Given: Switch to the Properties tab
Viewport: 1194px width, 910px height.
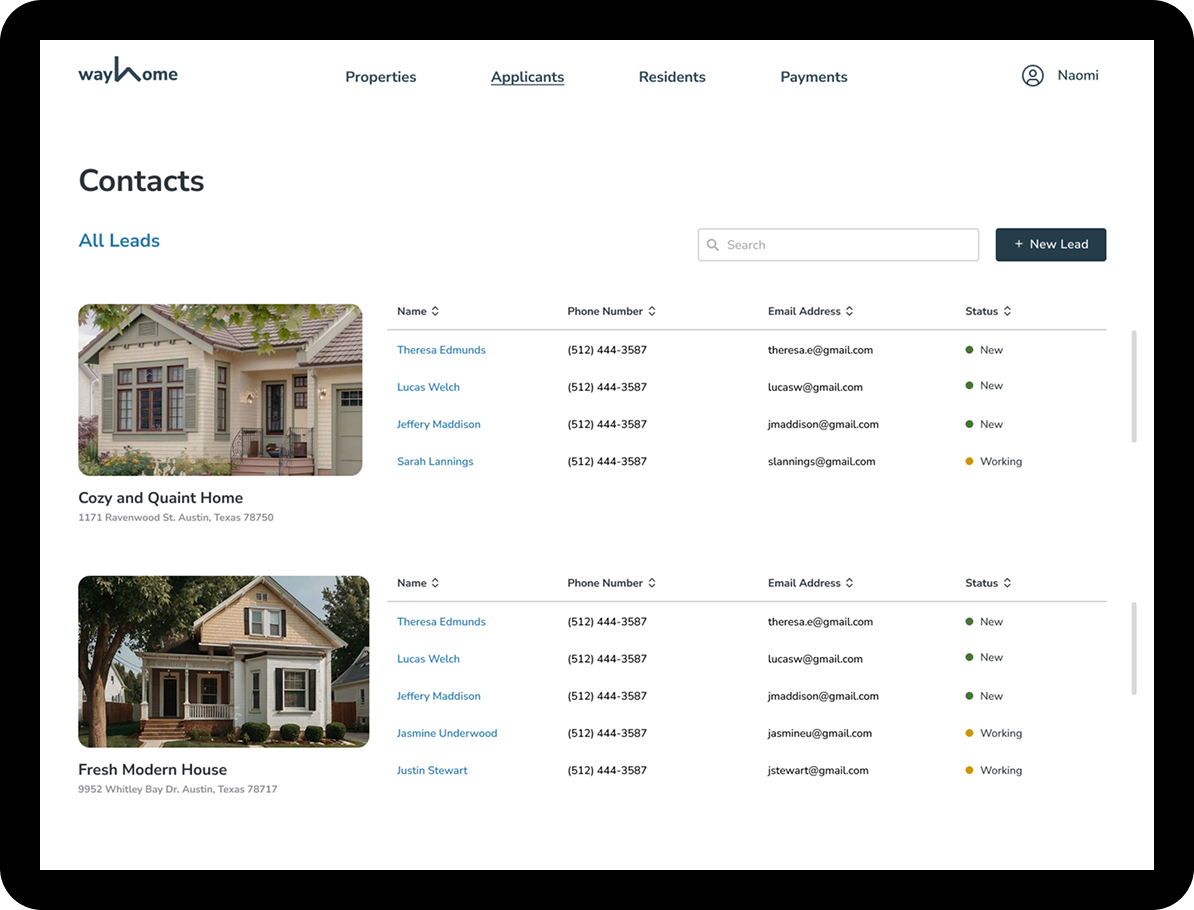Looking at the screenshot, I should [x=380, y=76].
